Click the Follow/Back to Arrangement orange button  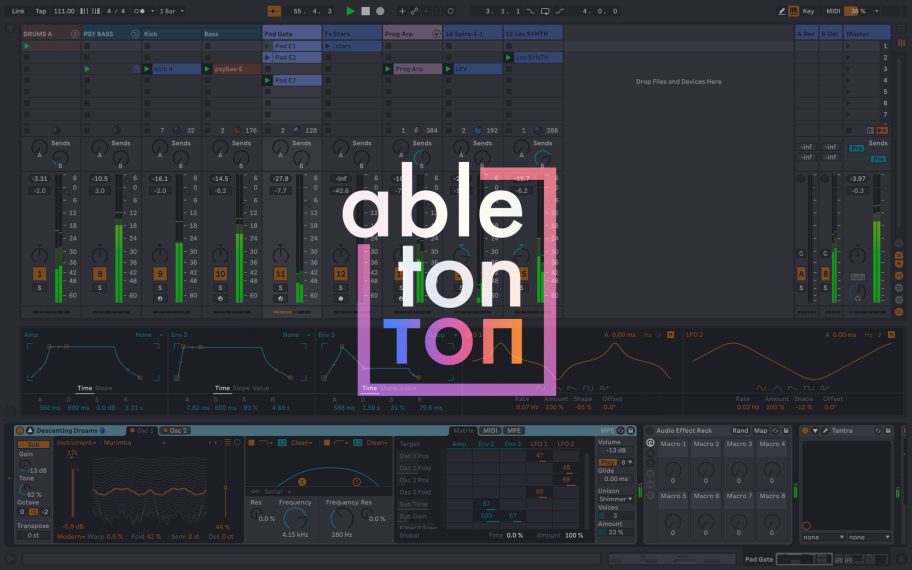[274, 11]
